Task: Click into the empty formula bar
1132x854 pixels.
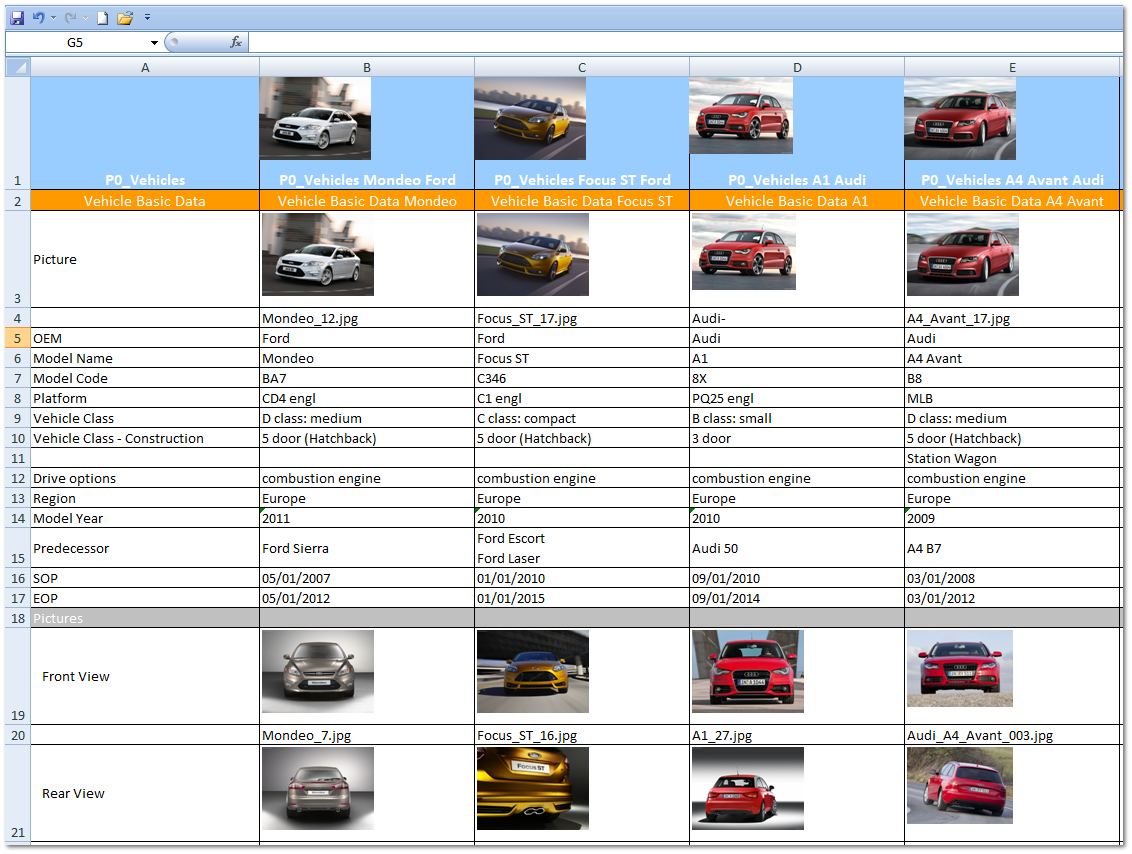Action: (x=685, y=43)
